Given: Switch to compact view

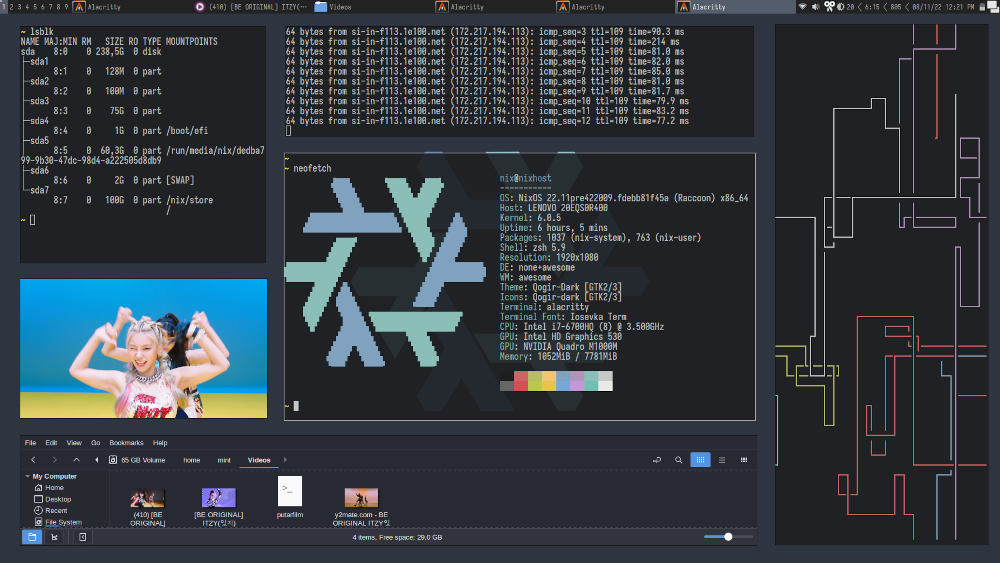Looking at the screenshot, I should click(744, 460).
